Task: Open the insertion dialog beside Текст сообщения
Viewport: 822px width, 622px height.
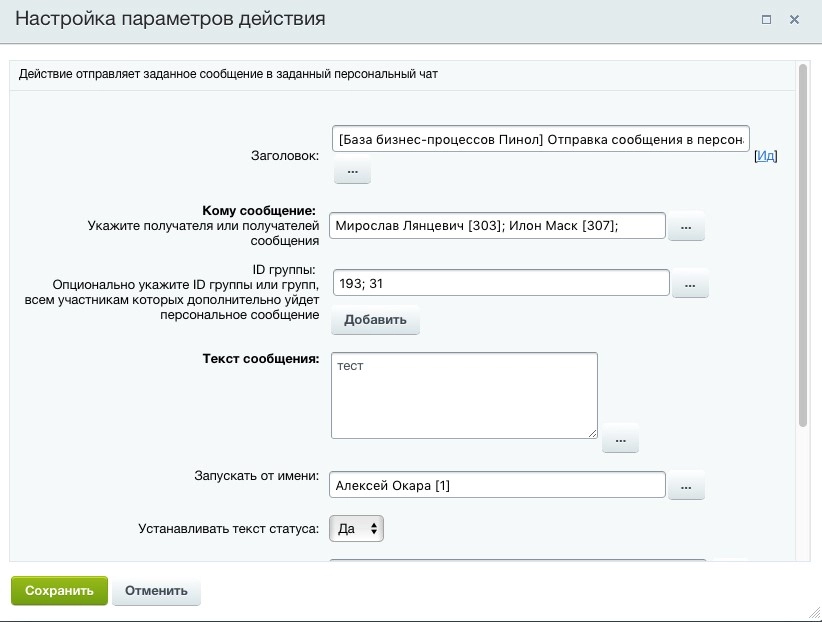Action: [622, 438]
